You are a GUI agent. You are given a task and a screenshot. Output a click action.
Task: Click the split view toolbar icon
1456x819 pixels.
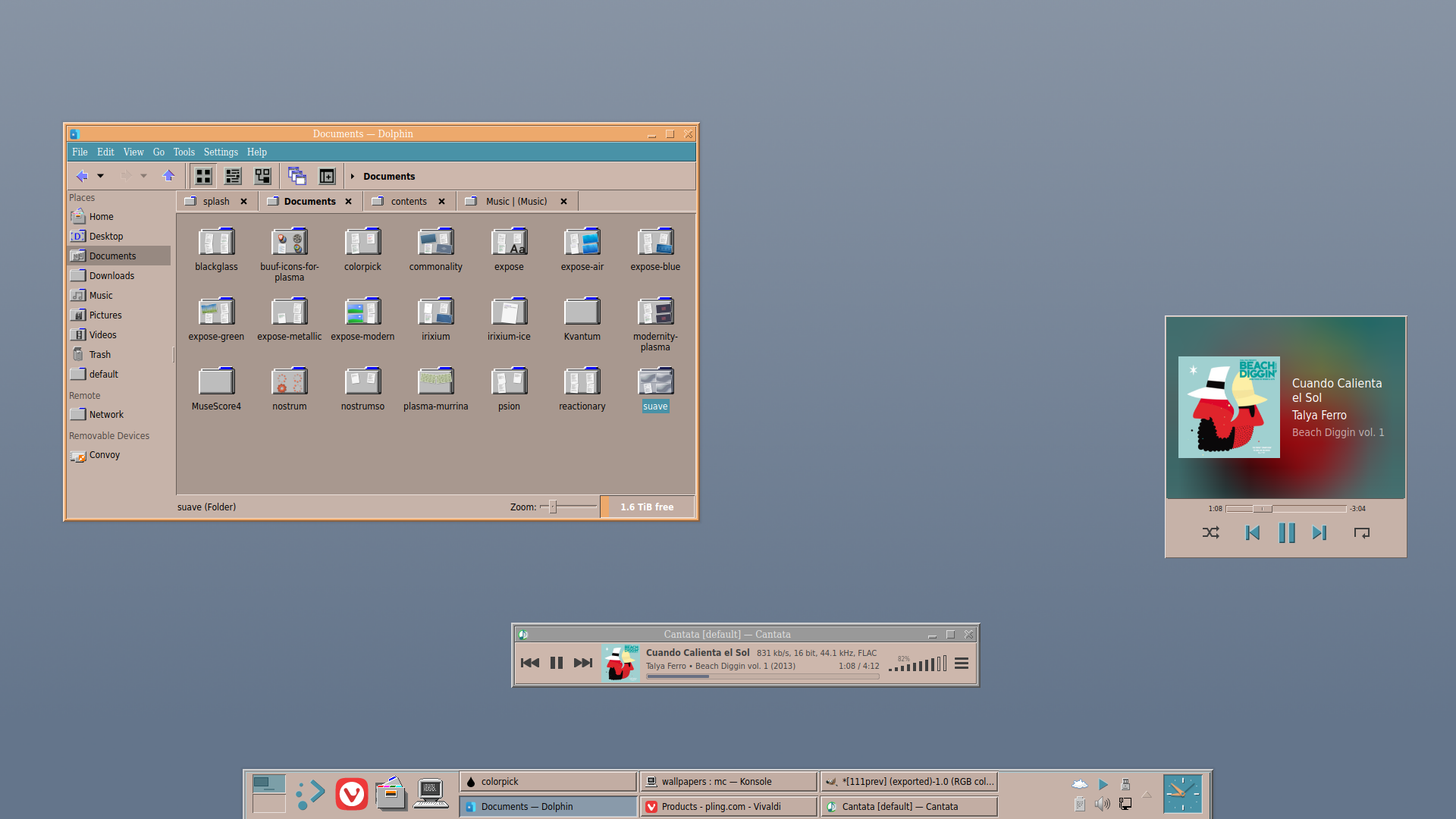[326, 175]
